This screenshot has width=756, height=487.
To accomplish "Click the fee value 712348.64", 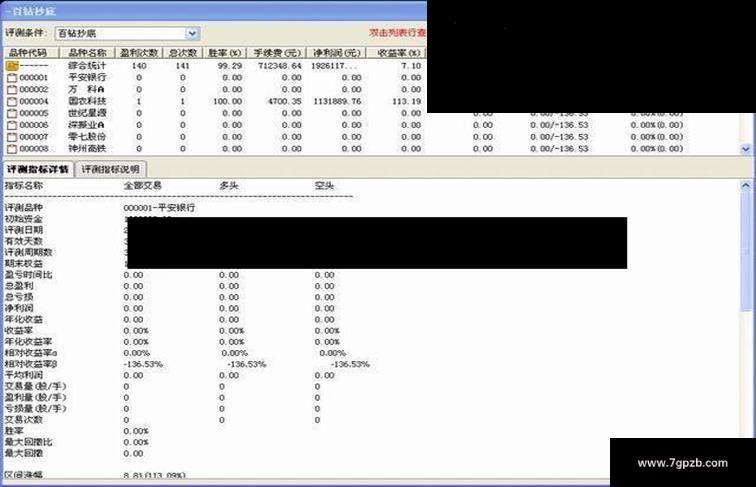I will point(280,66).
